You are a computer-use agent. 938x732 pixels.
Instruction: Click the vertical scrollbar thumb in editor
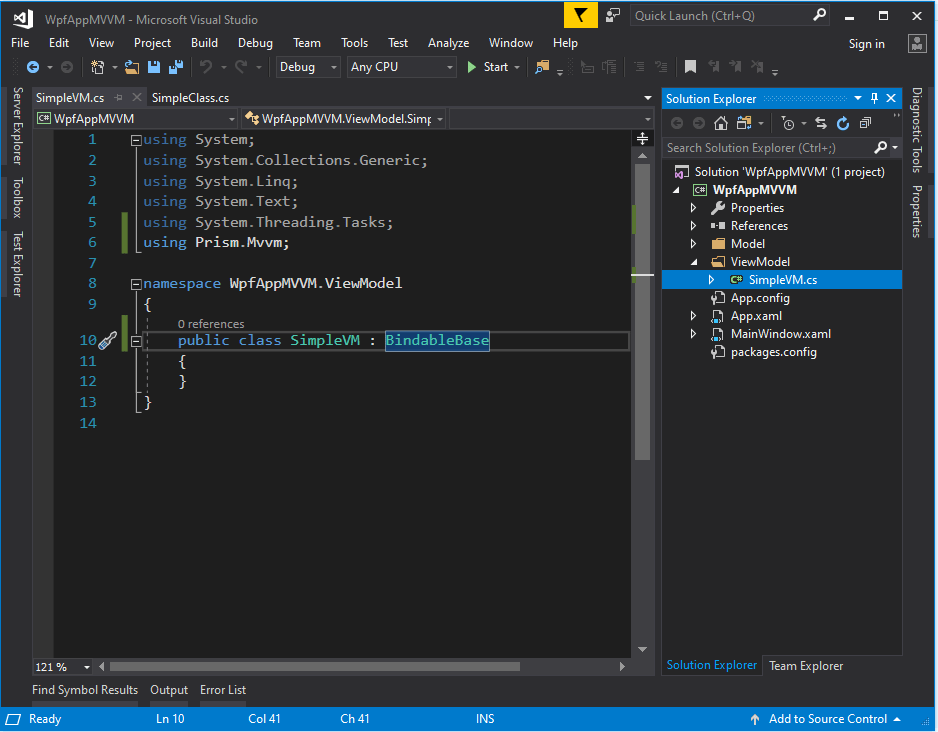642,311
